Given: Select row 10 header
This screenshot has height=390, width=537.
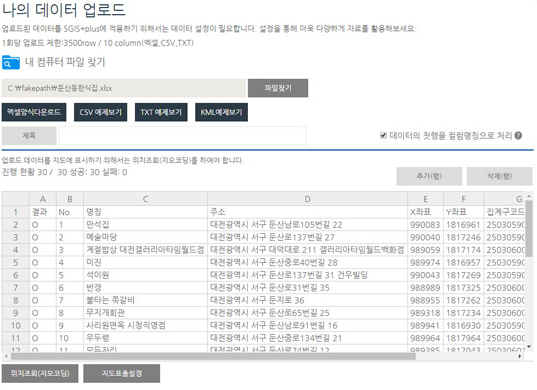Looking at the screenshot, I should (15, 325).
